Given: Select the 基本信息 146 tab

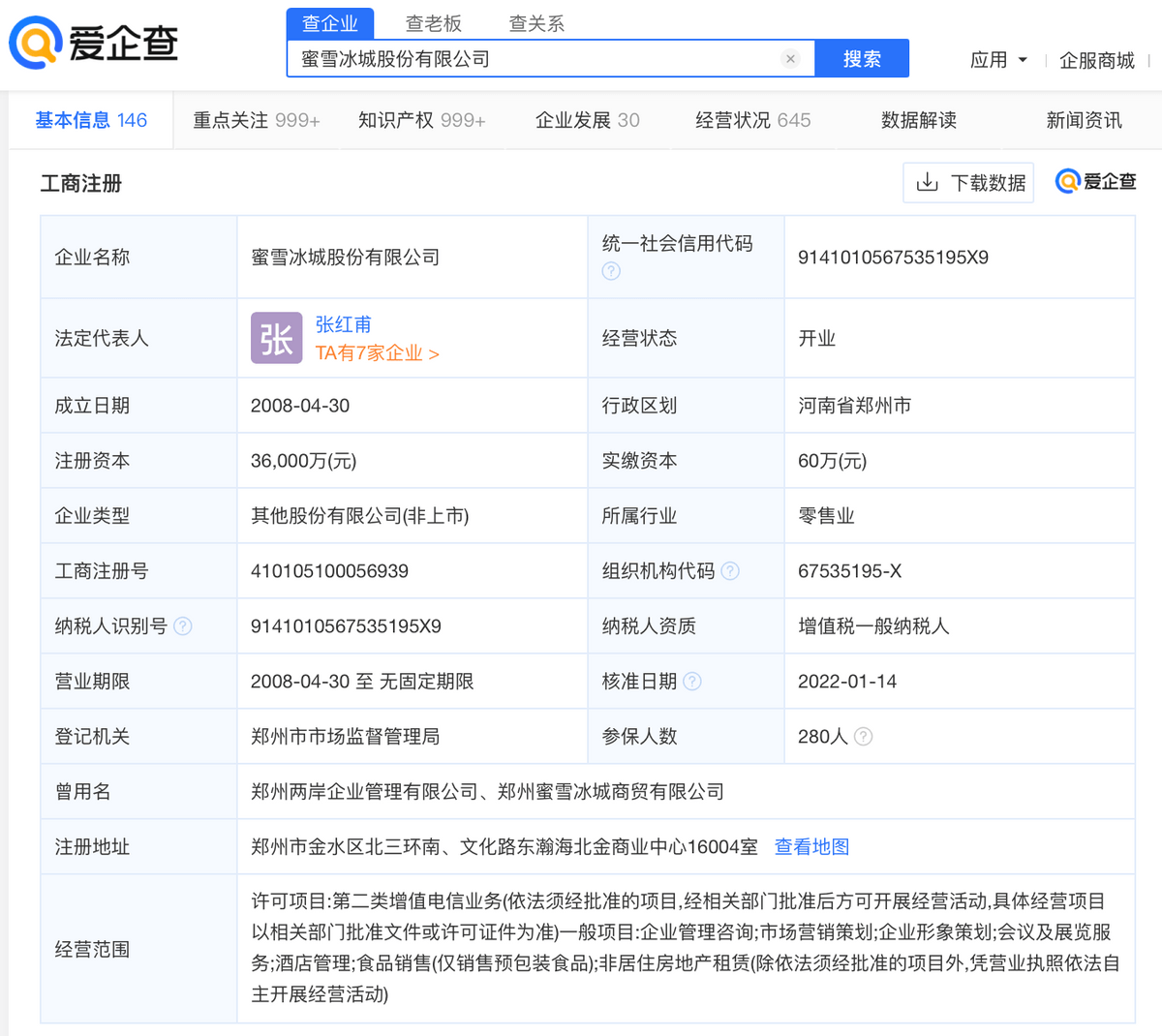Looking at the screenshot, I should 91,120.
